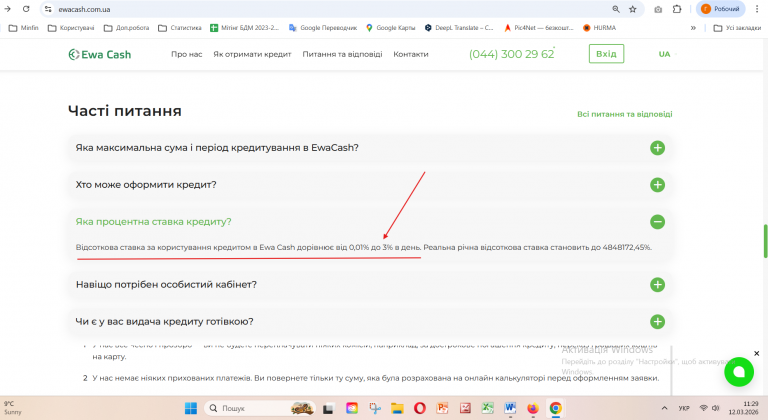Open Контакти menu item
Image resolution: width=768 pixels, height=420 pixels.
[411, 54]
